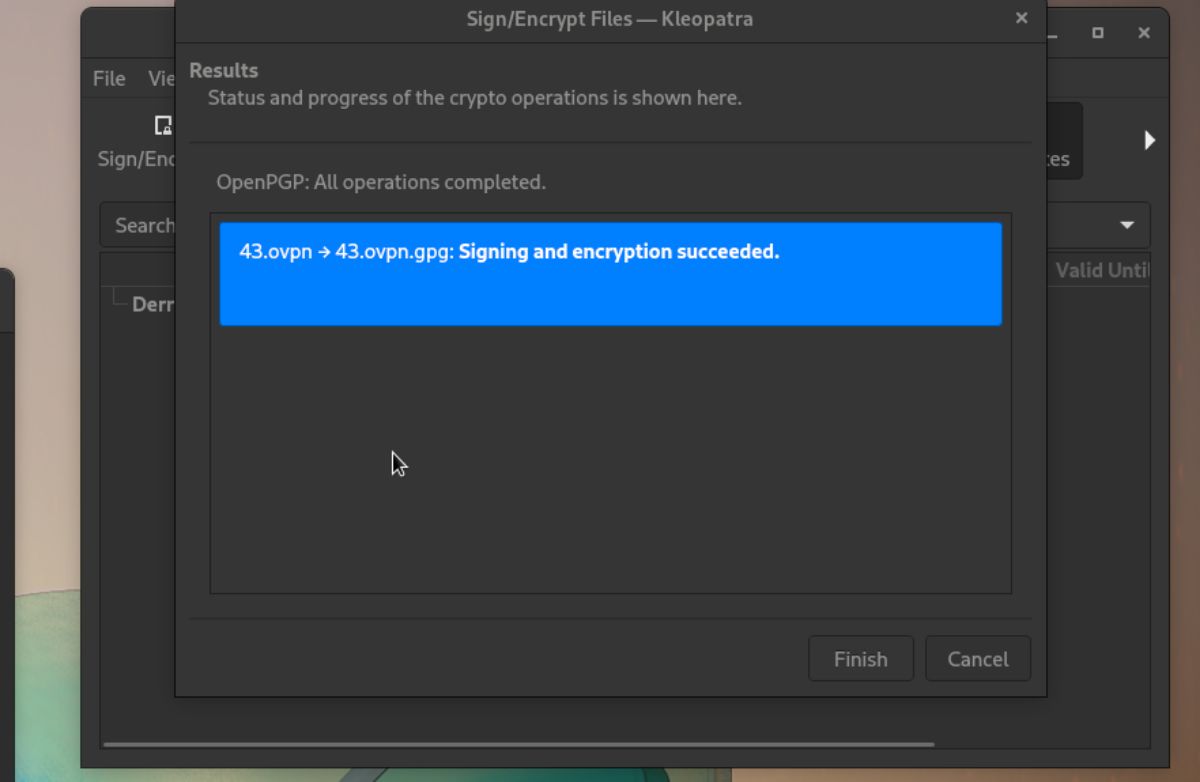Click the OpenPGP operations completed message
The width and height of the screenshot is (1200, 782).
click(381, 183)
